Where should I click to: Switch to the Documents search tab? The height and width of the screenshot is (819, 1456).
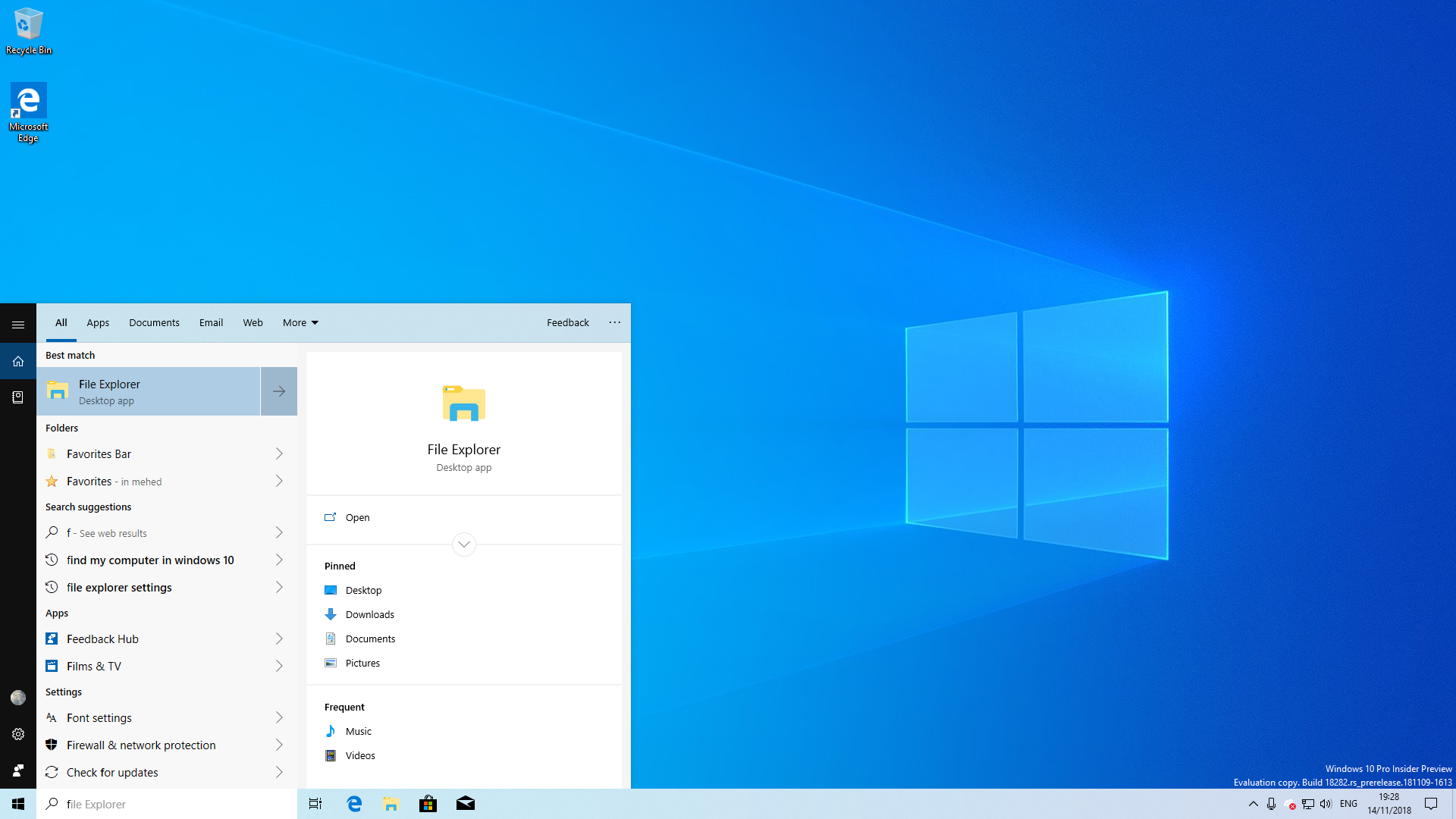tap(154, 322)
